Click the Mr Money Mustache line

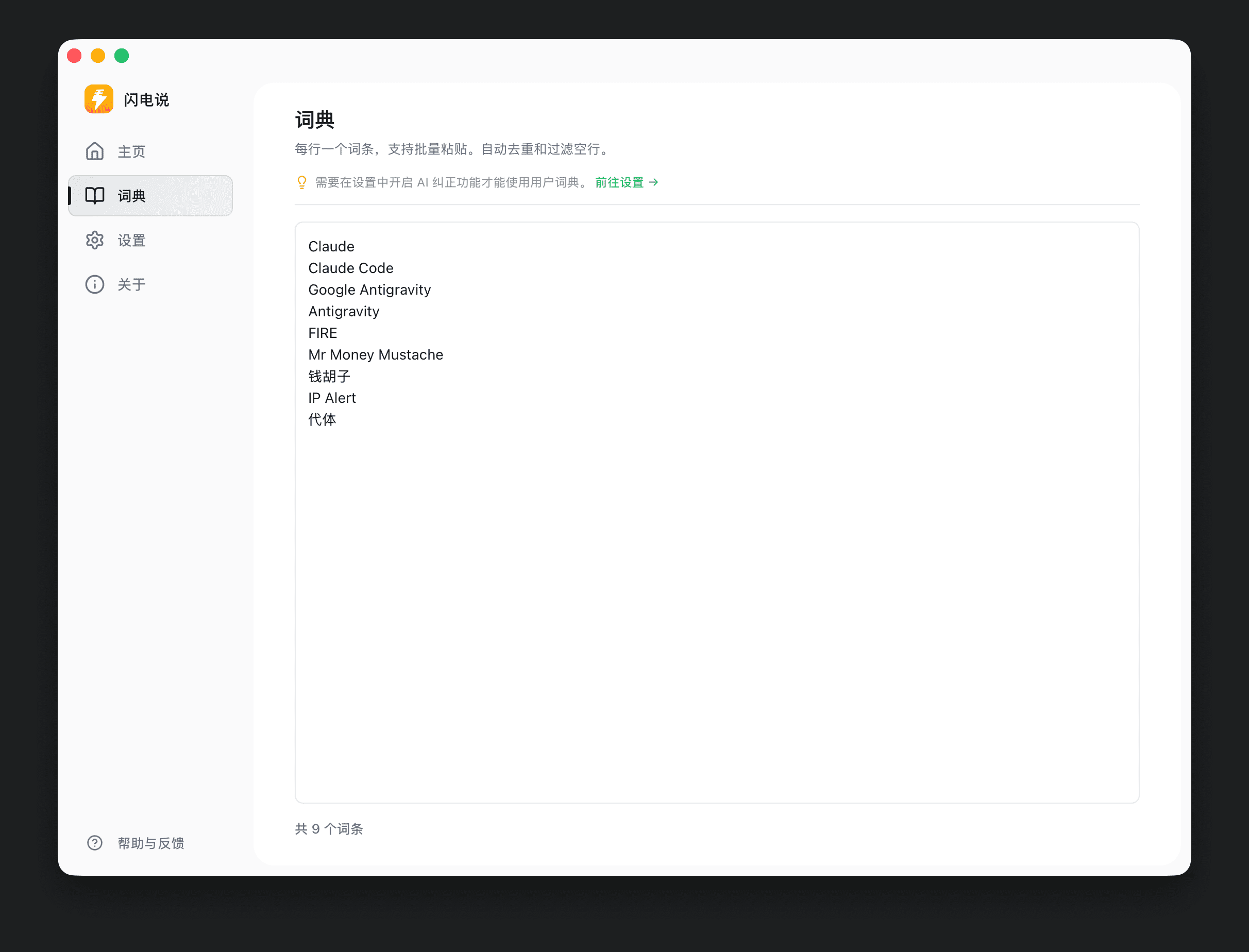376,355
